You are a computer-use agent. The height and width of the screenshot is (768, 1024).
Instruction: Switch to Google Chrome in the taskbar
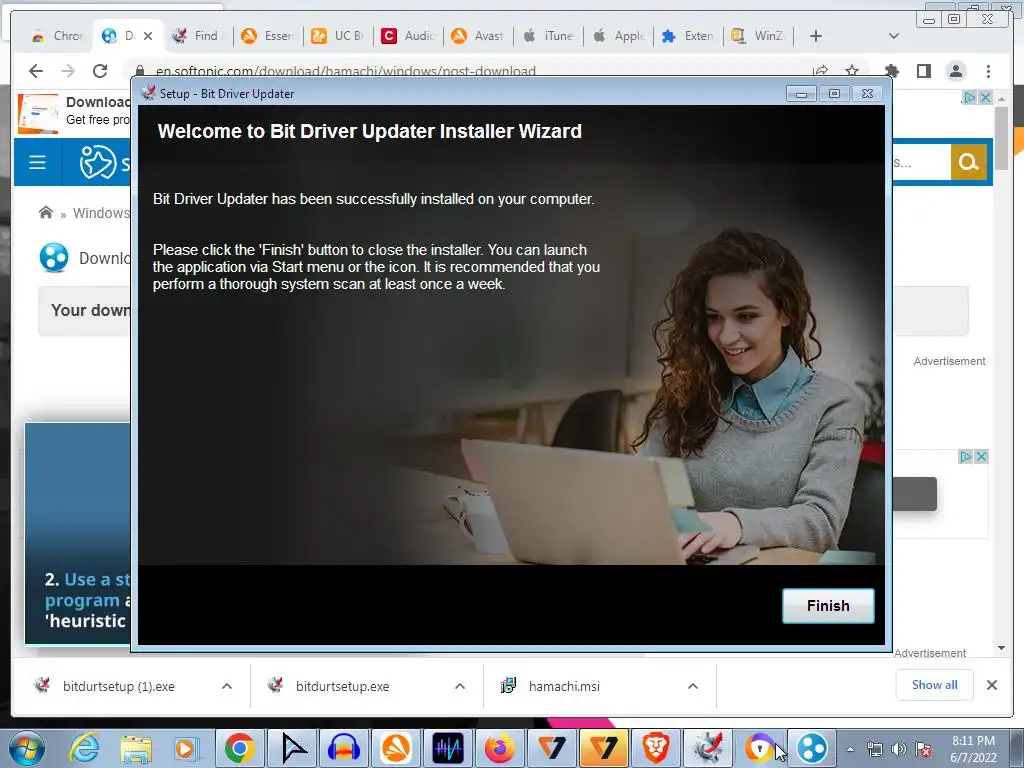pos(240,748)
